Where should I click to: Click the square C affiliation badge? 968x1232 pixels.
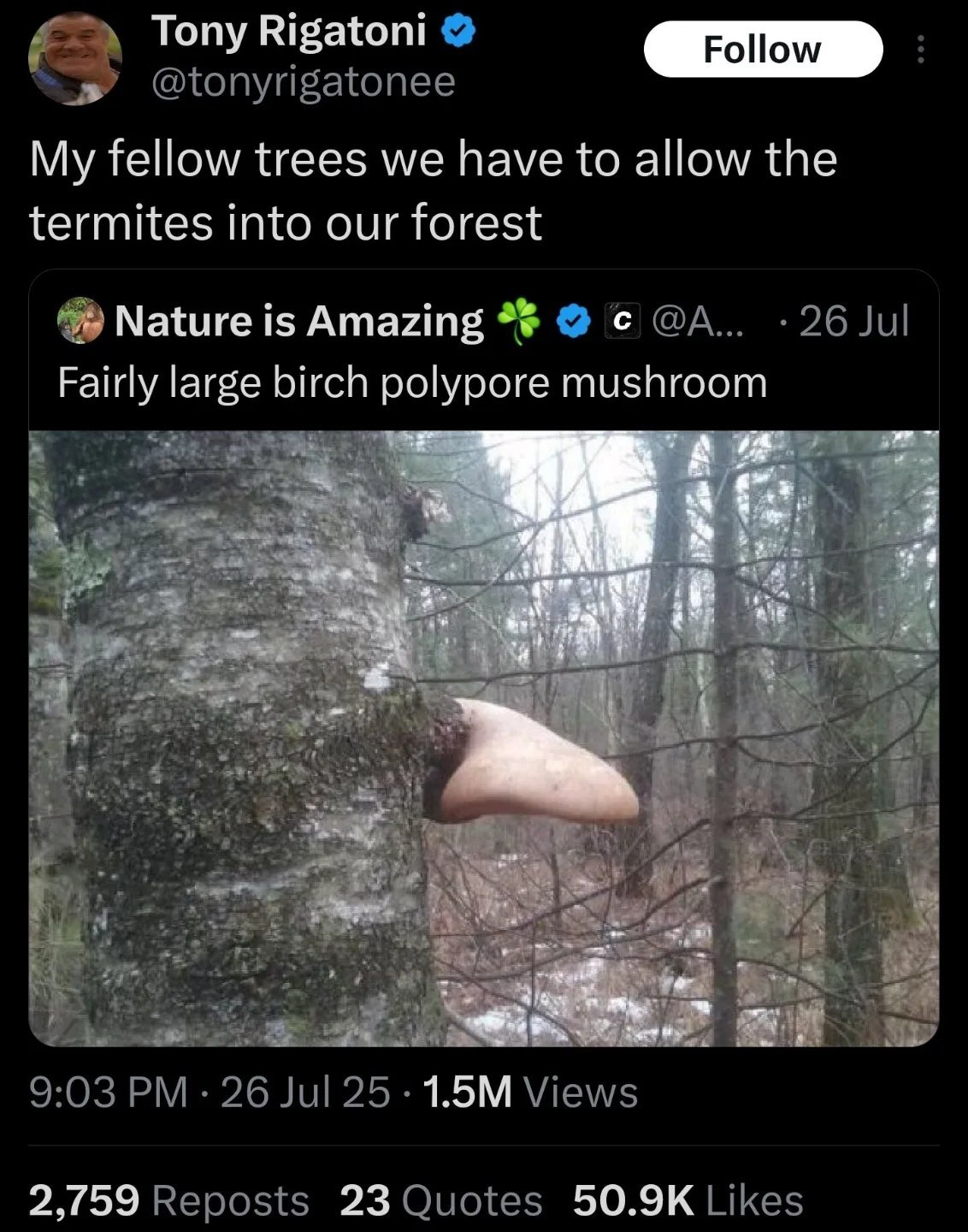(x=623, y=321)
